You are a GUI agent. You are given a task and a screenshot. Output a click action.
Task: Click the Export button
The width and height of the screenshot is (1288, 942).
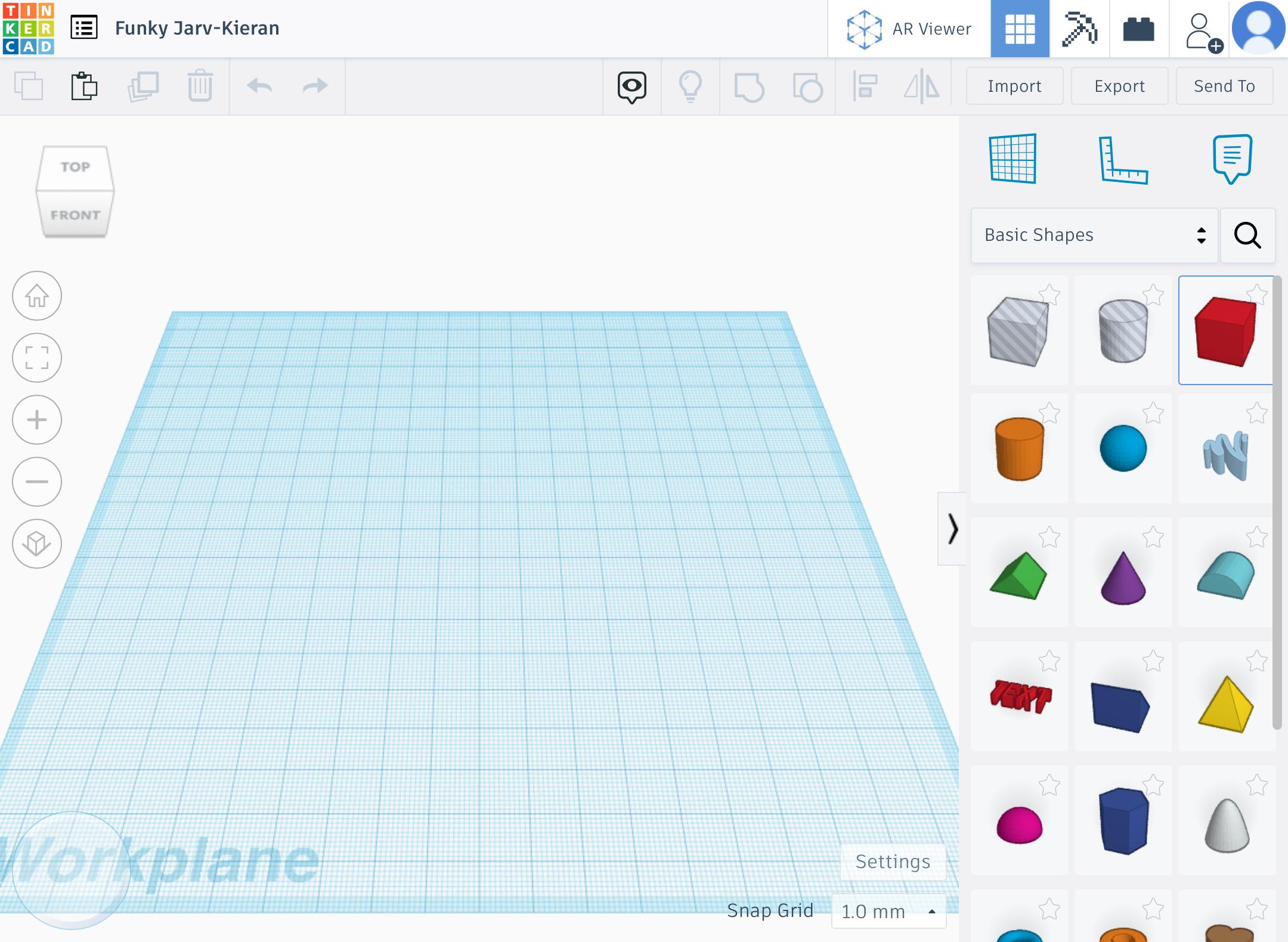click(1119, 86)
